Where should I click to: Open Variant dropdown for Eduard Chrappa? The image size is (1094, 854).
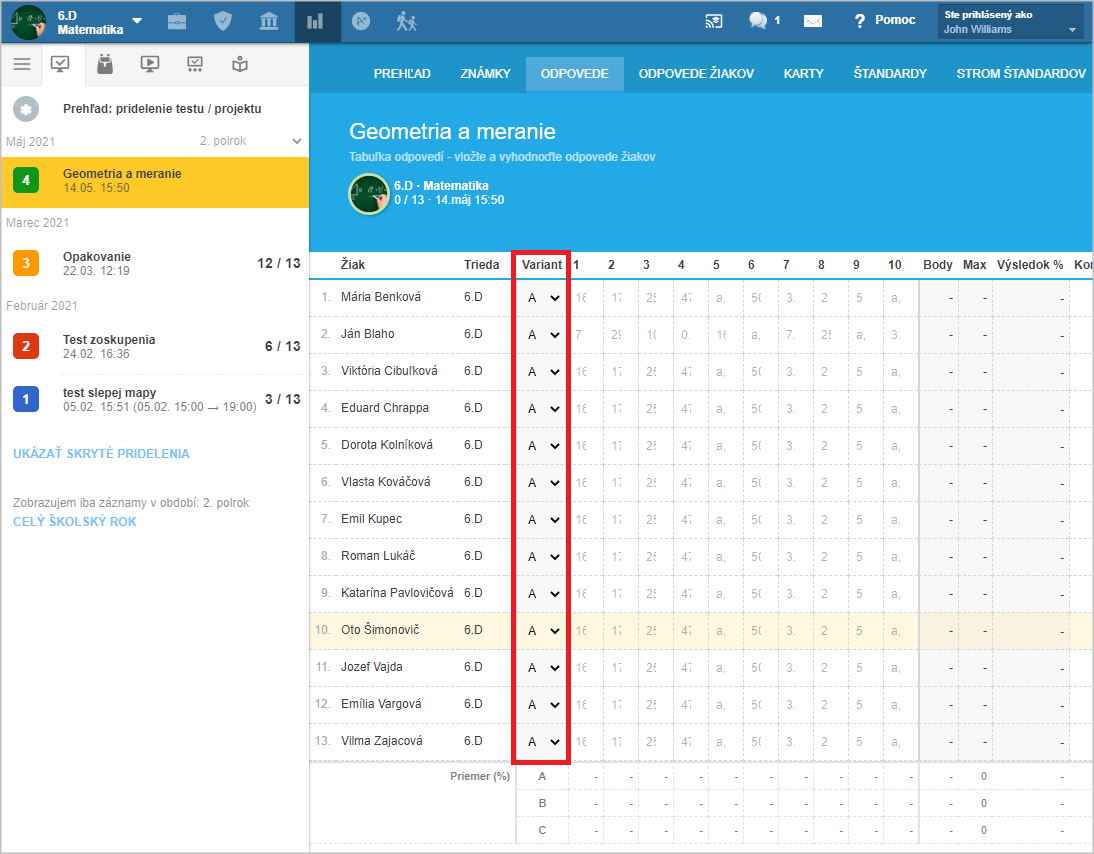coord(544,409)
